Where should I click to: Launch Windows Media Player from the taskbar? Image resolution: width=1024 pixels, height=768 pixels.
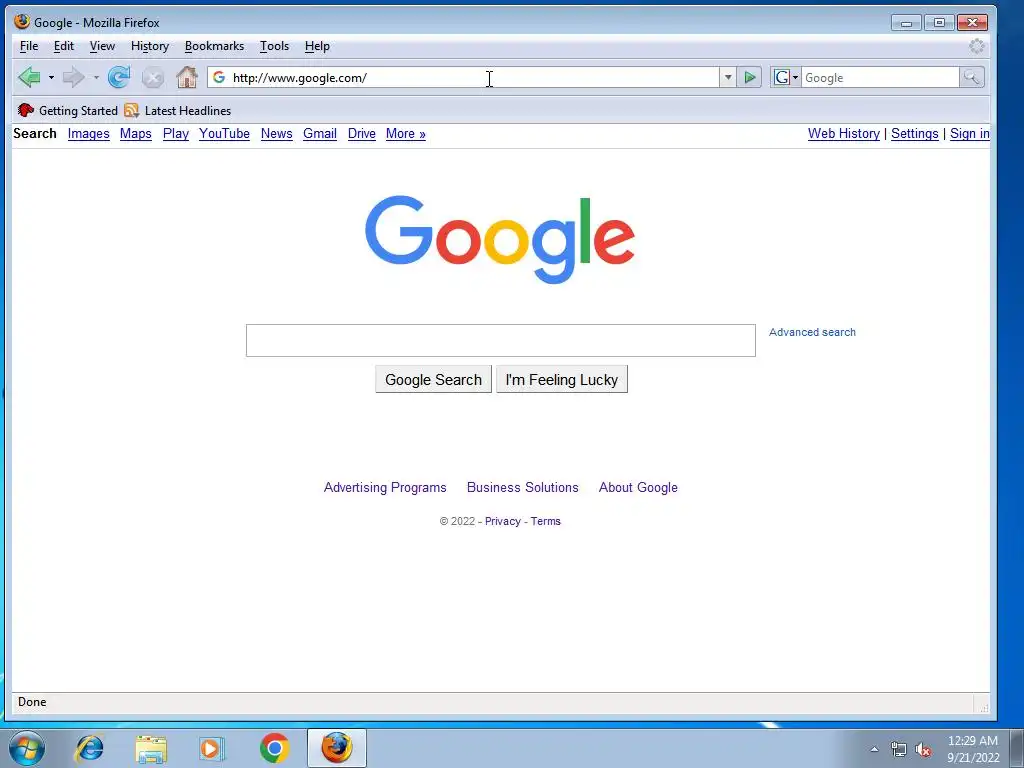tap(211, 748)
